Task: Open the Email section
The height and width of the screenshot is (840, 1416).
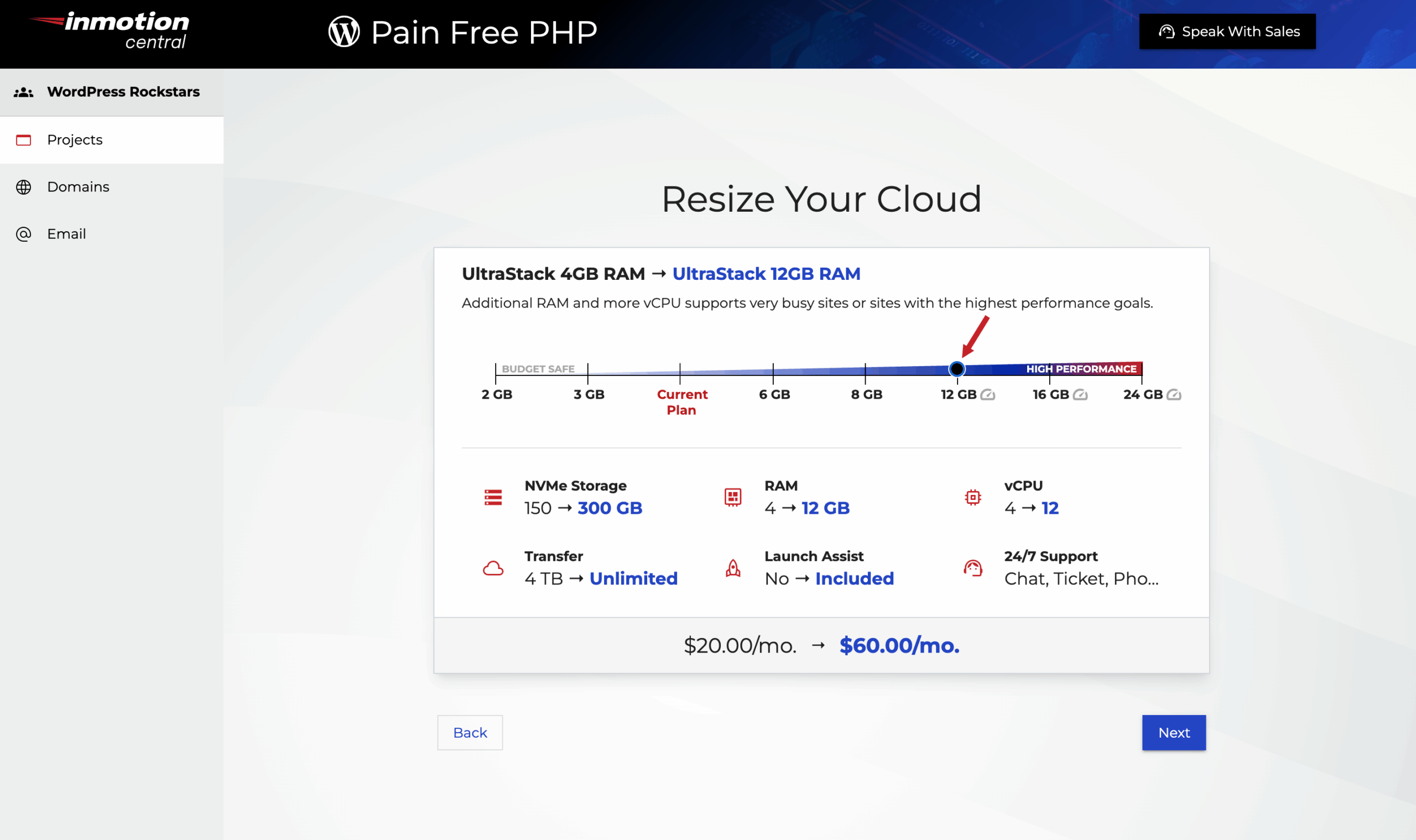Action: [x=66, y=234]
